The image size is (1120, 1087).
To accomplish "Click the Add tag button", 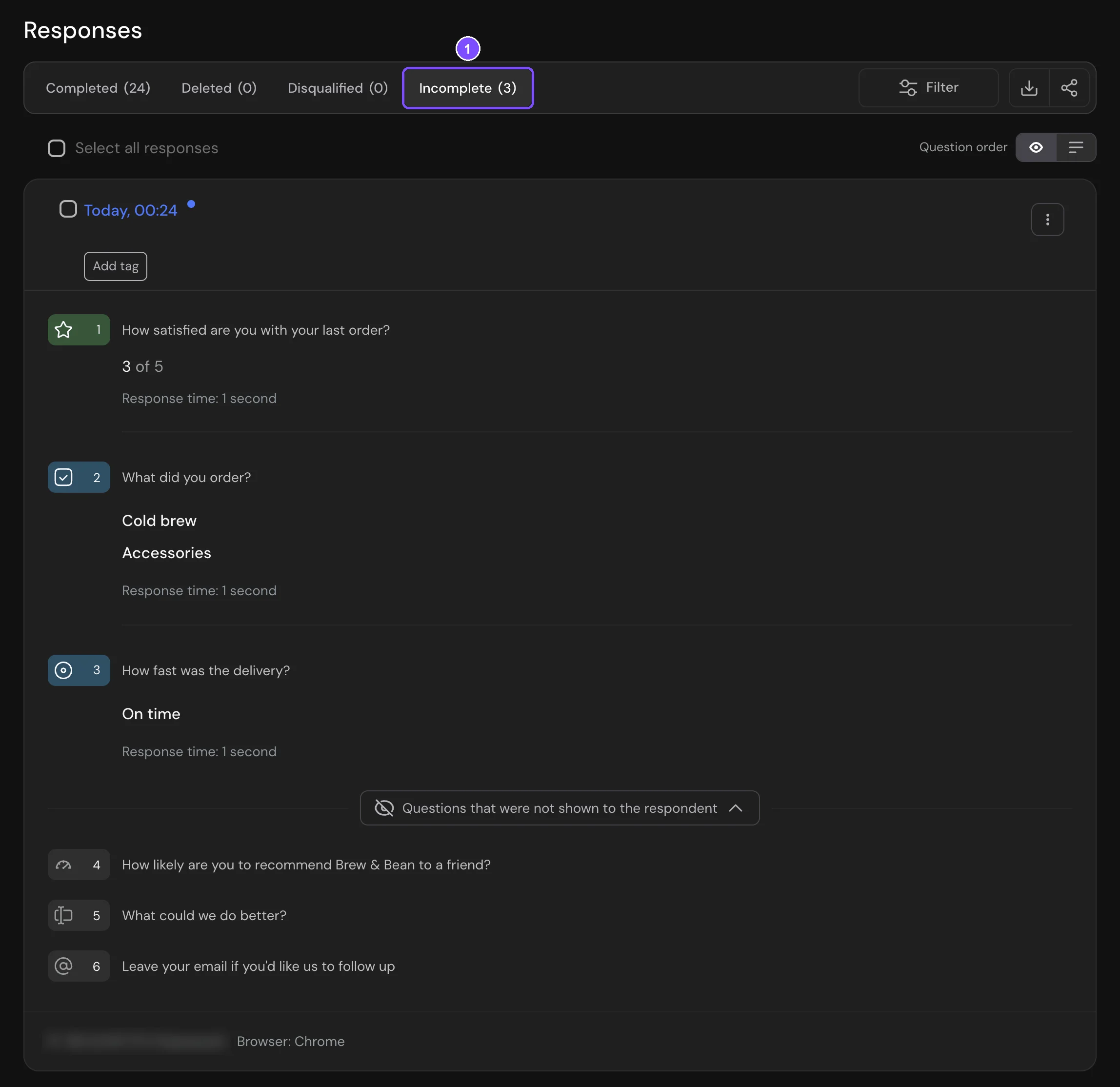I will pyautogui.click(x=116, y=266).
